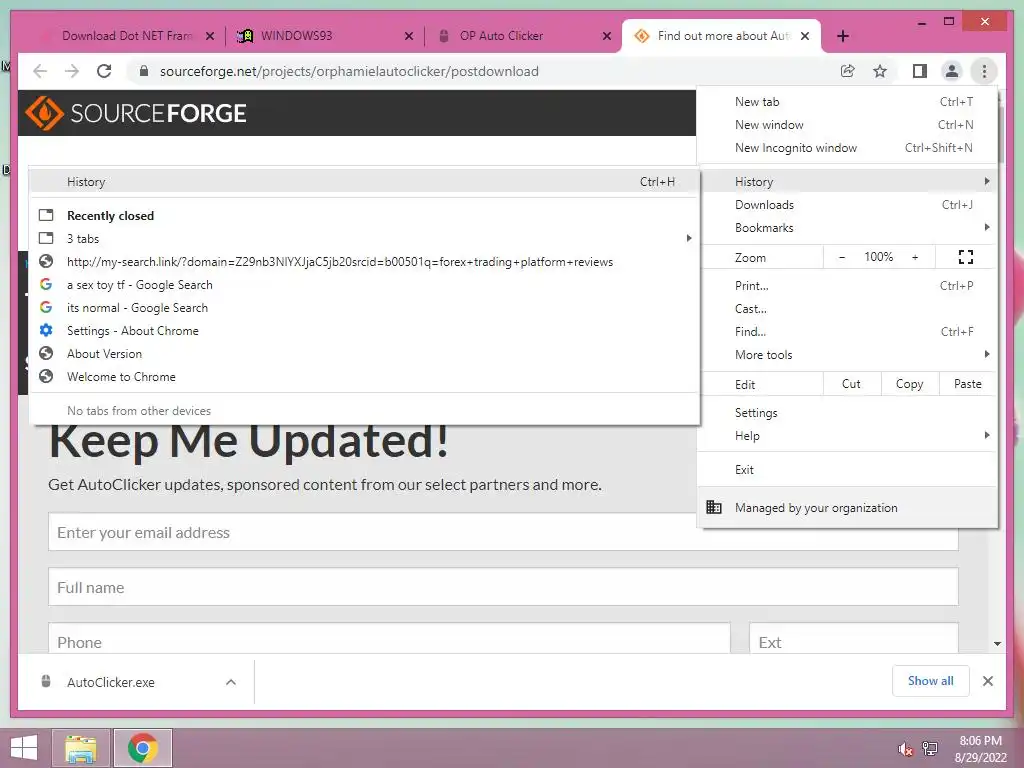Screen dimensions: 1024x768
Task: Reload the current page
Action: pyautogui.click(x=104, y=71)
